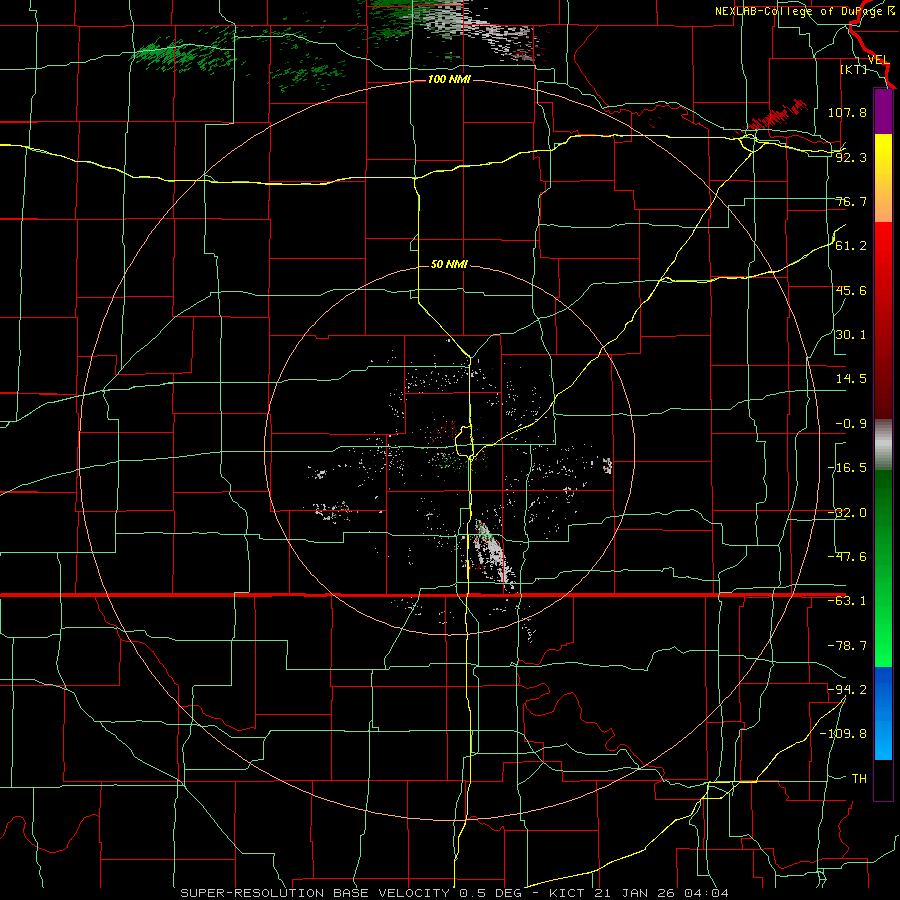Image resolution: width=900 pixels, height=900 pixels.
Task: Click the yellow-orange segment of color bar
Action: point(883,178)
